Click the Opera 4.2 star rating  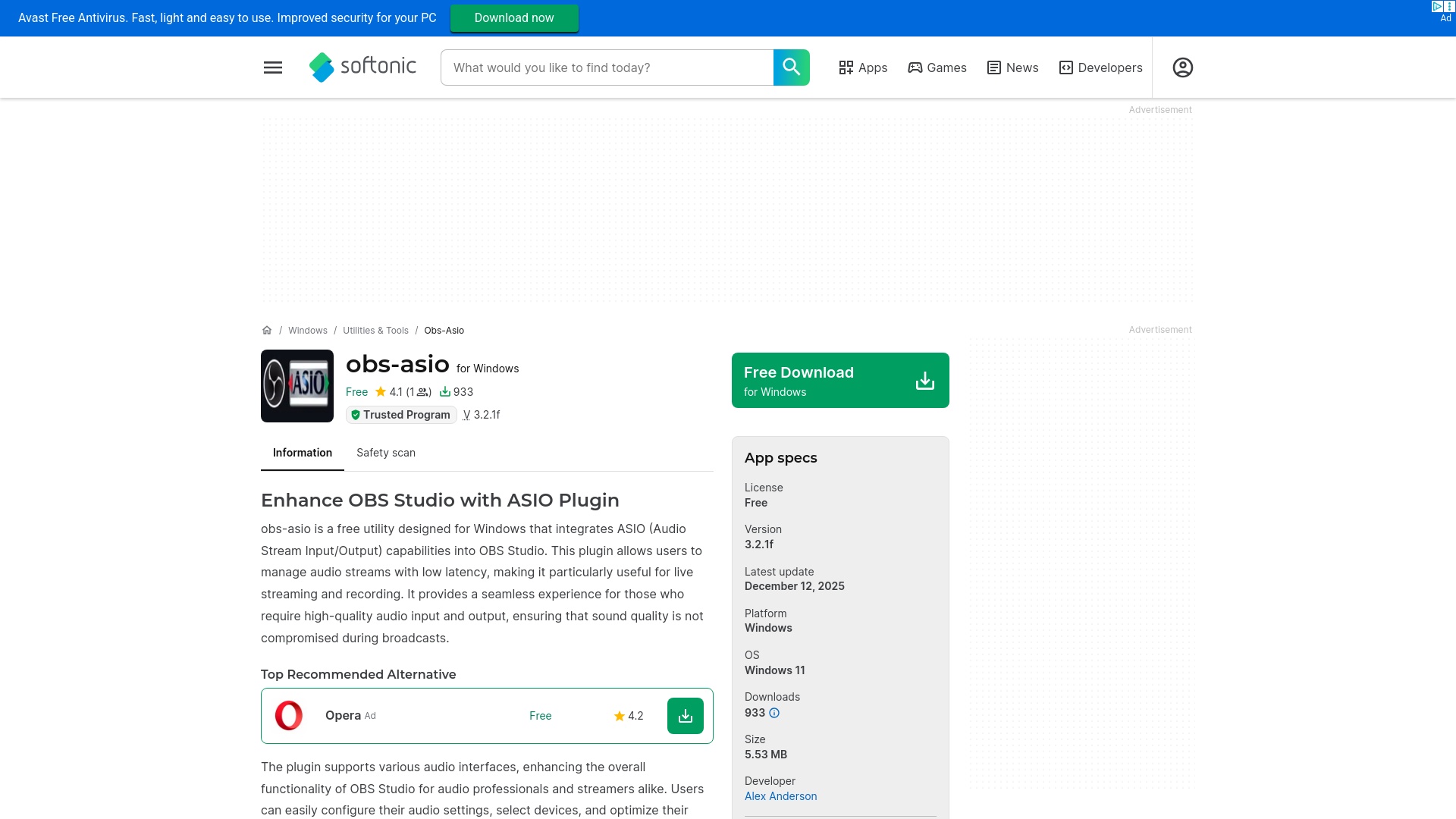click(x=629, y=716)
